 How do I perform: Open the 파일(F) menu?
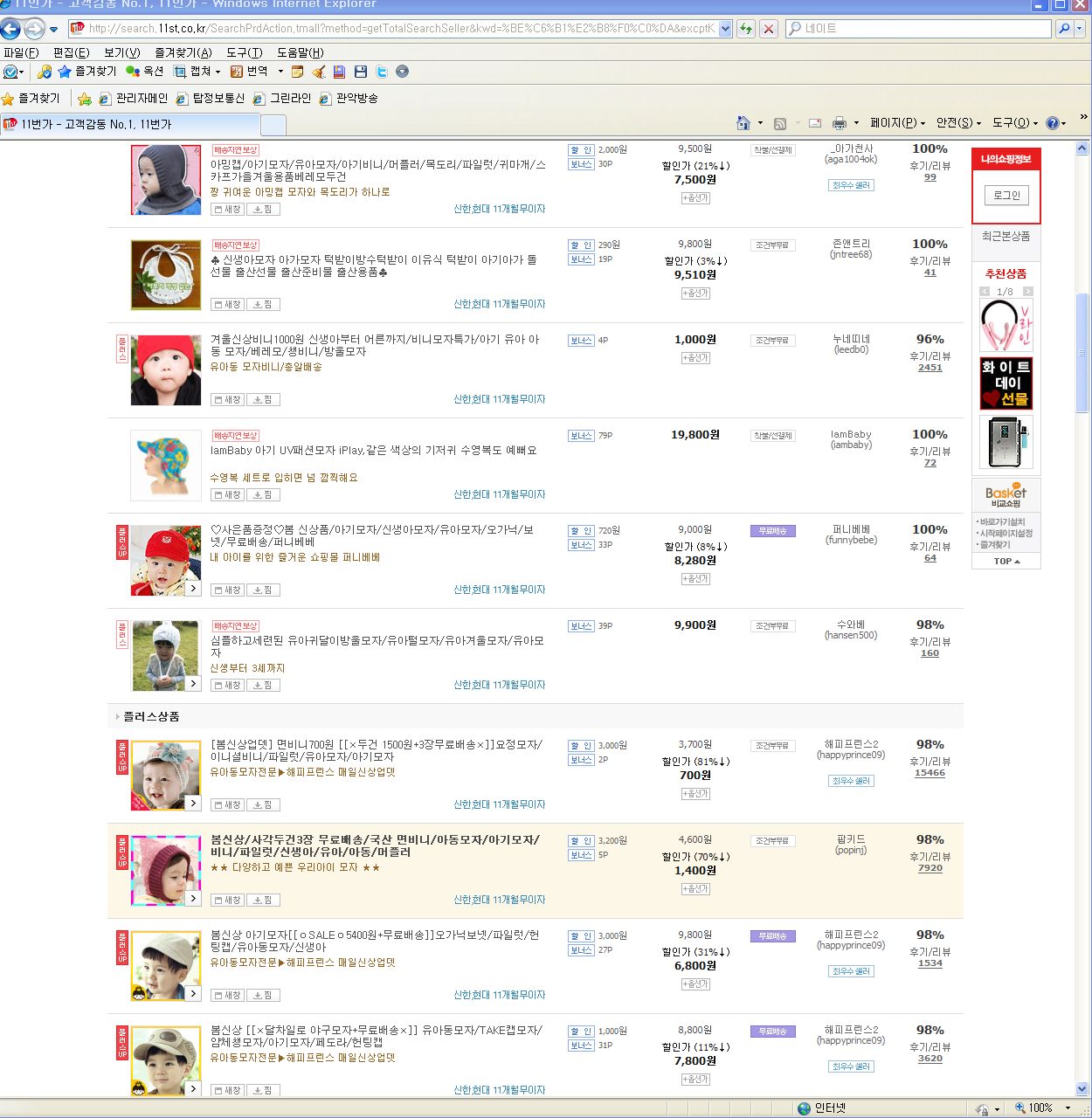[21, 52]
